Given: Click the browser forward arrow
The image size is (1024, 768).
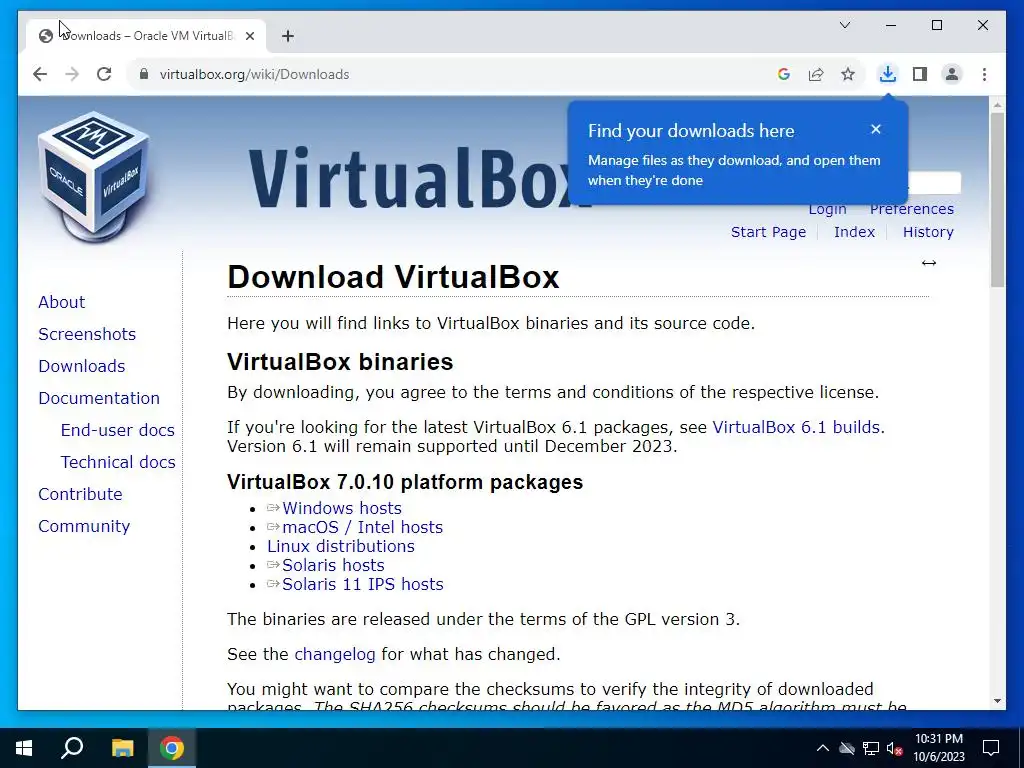Looking at the screenshot, I should (72, 74).
